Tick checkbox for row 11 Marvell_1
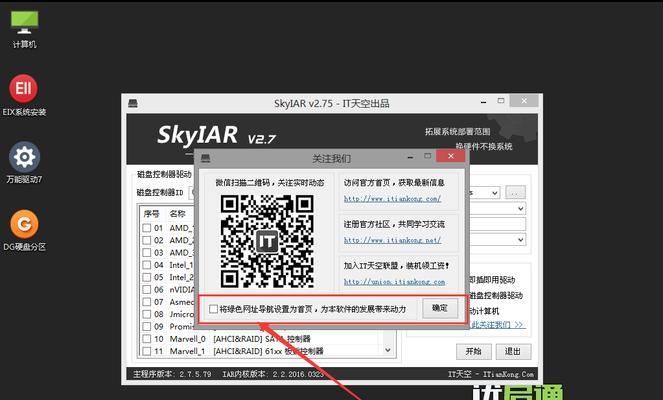 (x=147, y=351)
